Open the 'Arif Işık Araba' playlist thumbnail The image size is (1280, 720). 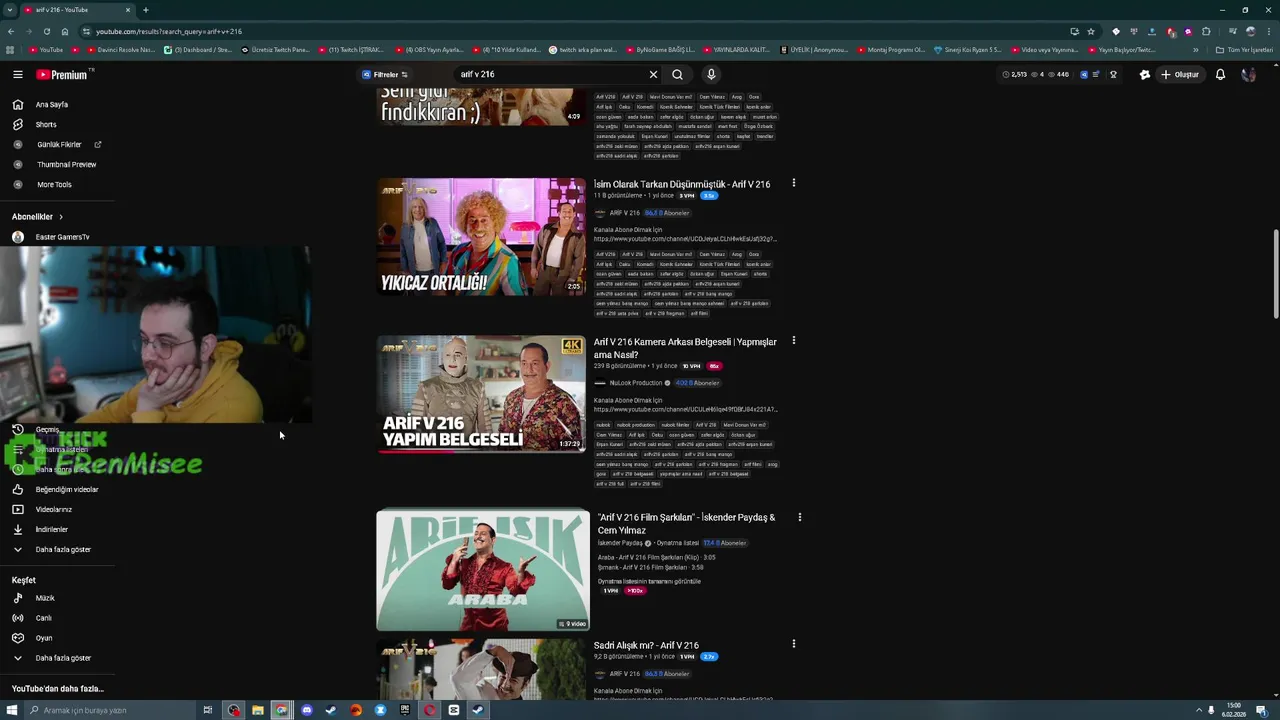tap(483, 570)
